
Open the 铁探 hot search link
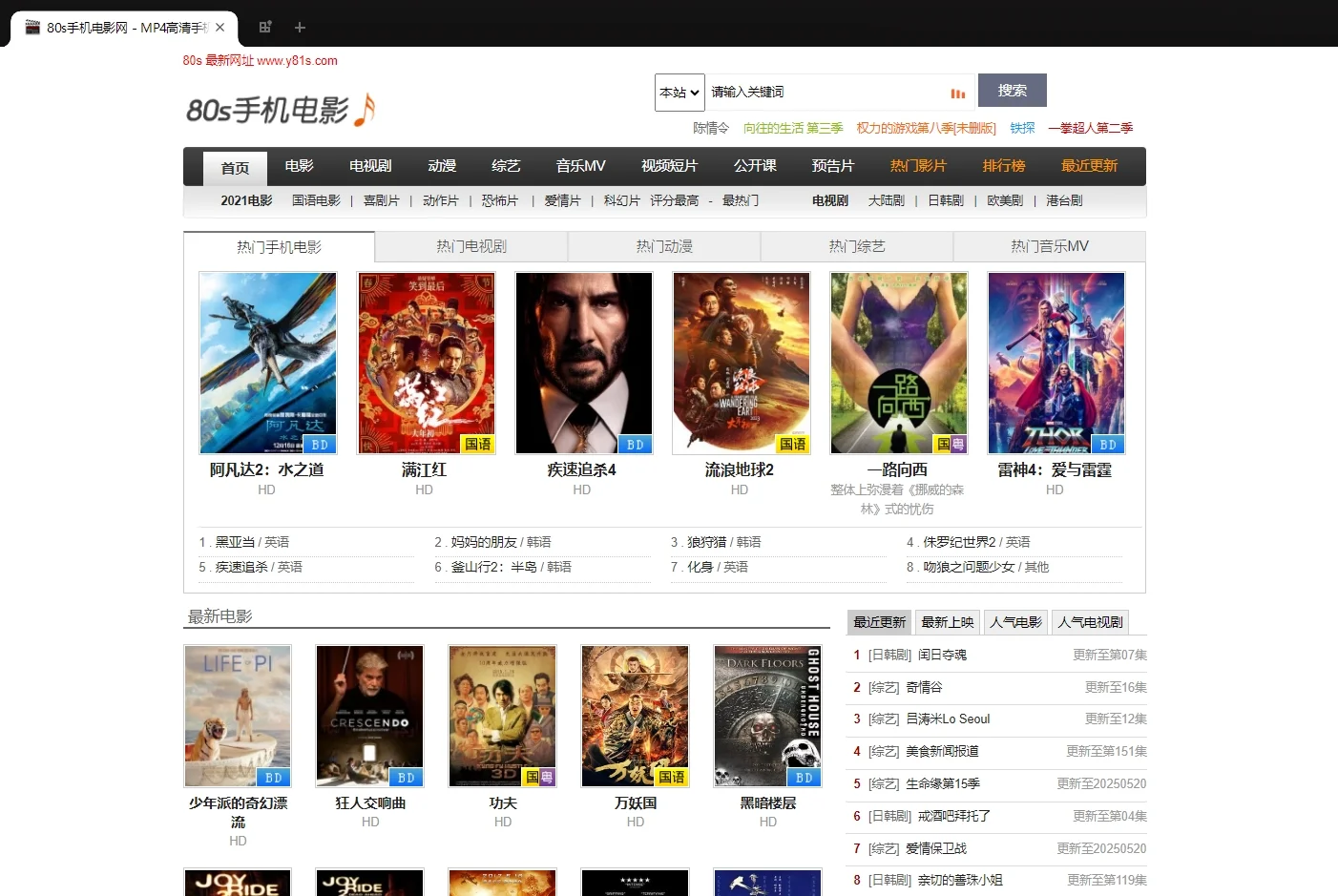pyautogui.click(x=1022, y=127)
